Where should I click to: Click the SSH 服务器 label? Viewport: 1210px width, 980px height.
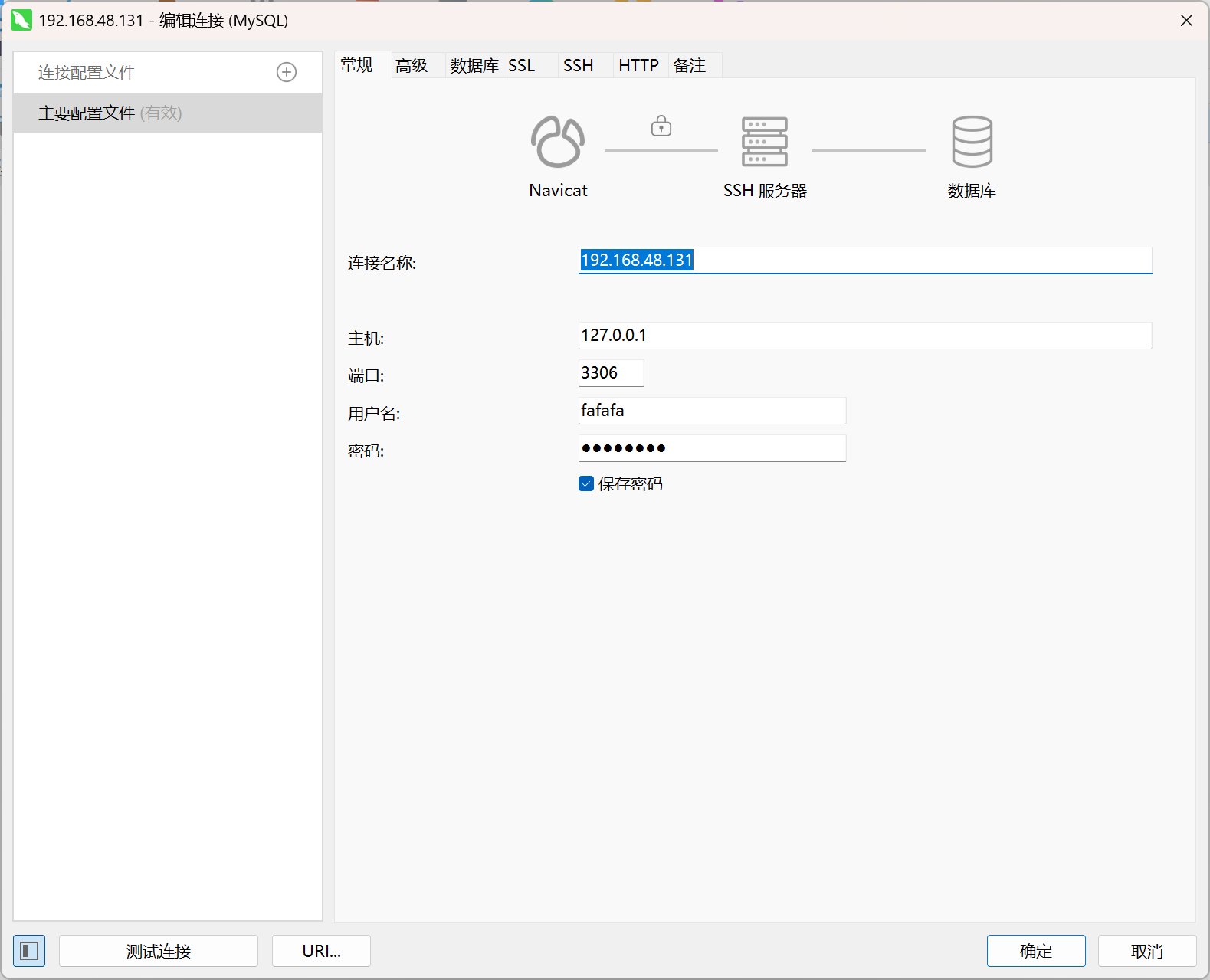click(x=766, y=191)
